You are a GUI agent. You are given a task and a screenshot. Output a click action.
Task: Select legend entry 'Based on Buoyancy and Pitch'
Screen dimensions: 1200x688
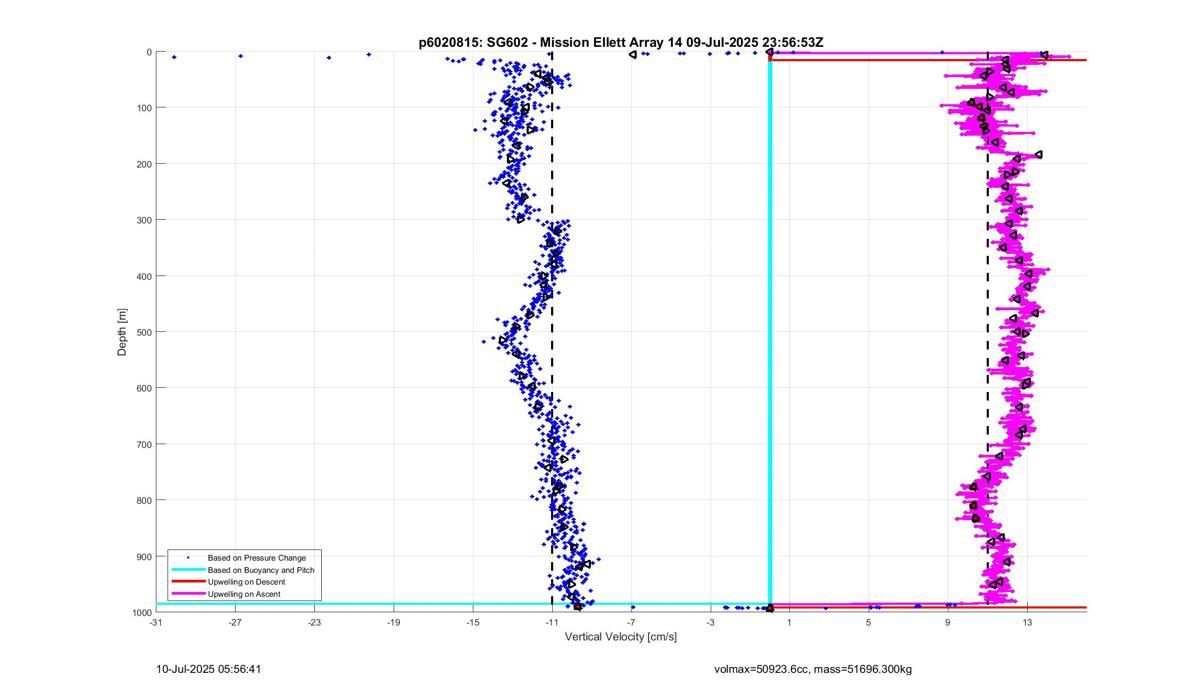261,569
